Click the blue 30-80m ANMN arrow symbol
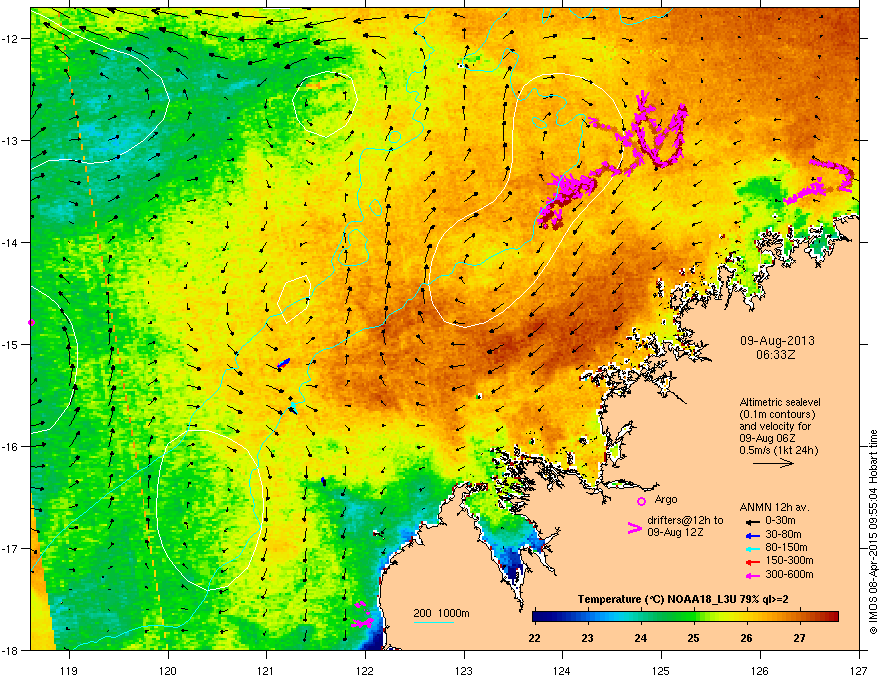 coord(751,535)
